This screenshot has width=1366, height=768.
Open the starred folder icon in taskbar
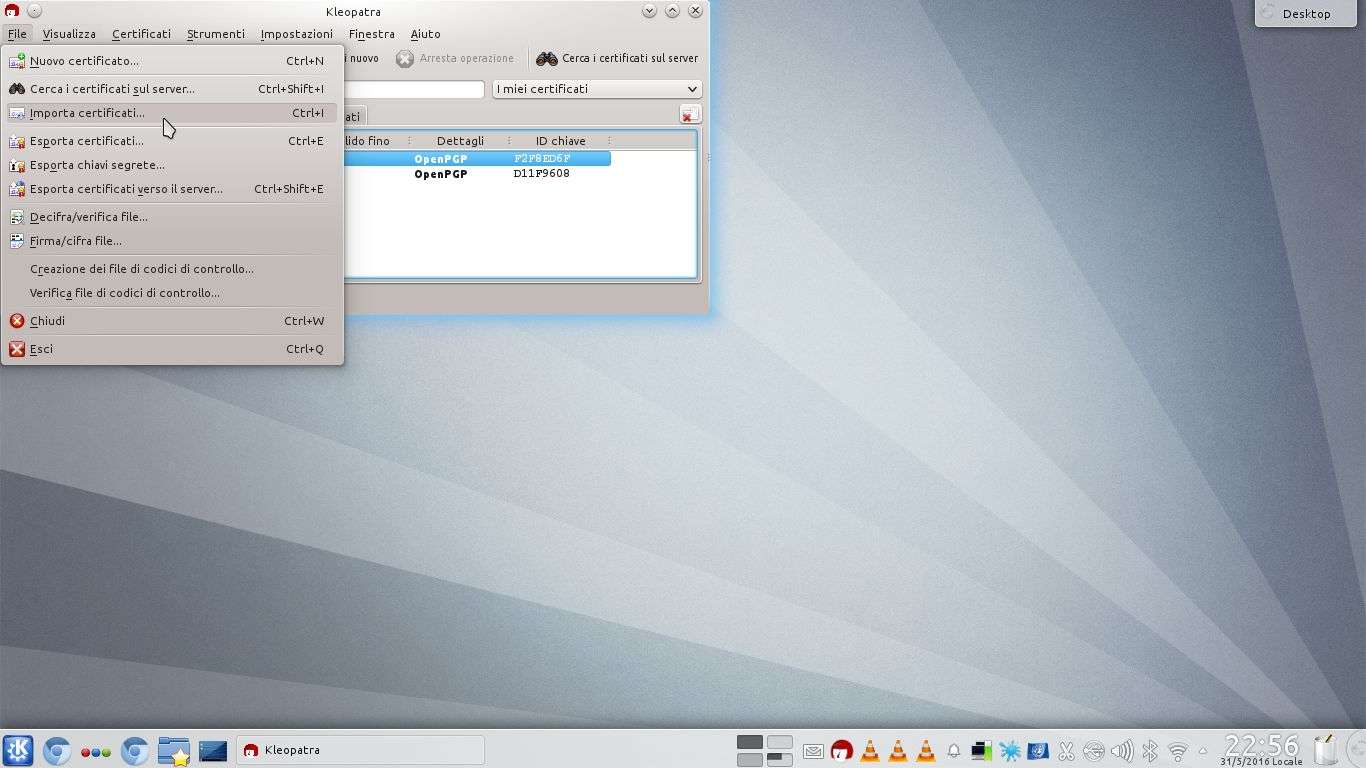coord(174,750)
